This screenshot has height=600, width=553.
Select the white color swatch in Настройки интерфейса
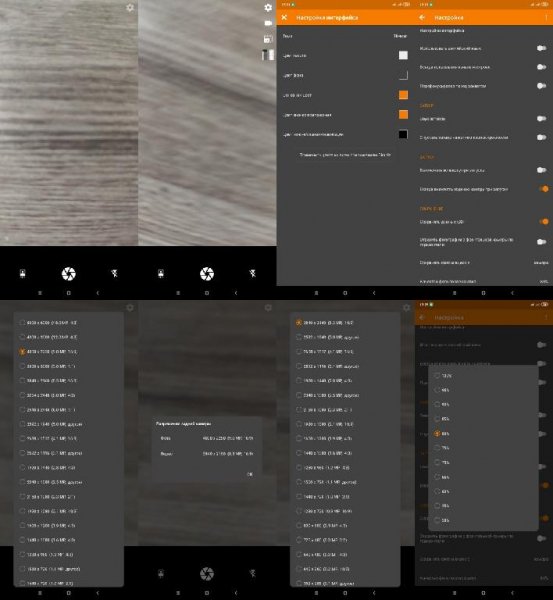(403, 55)
